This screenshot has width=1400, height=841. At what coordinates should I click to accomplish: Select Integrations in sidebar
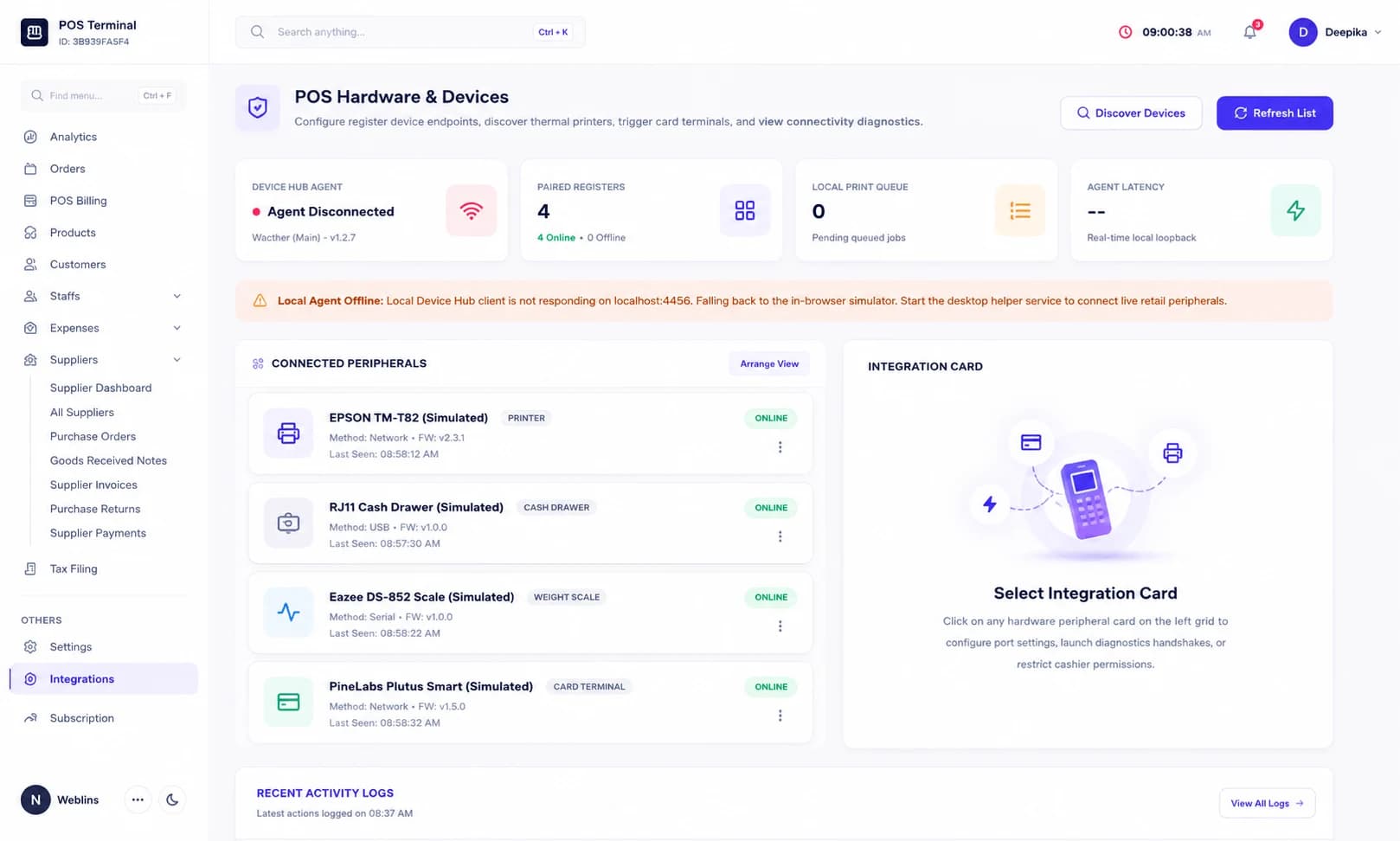coord(104,679)
